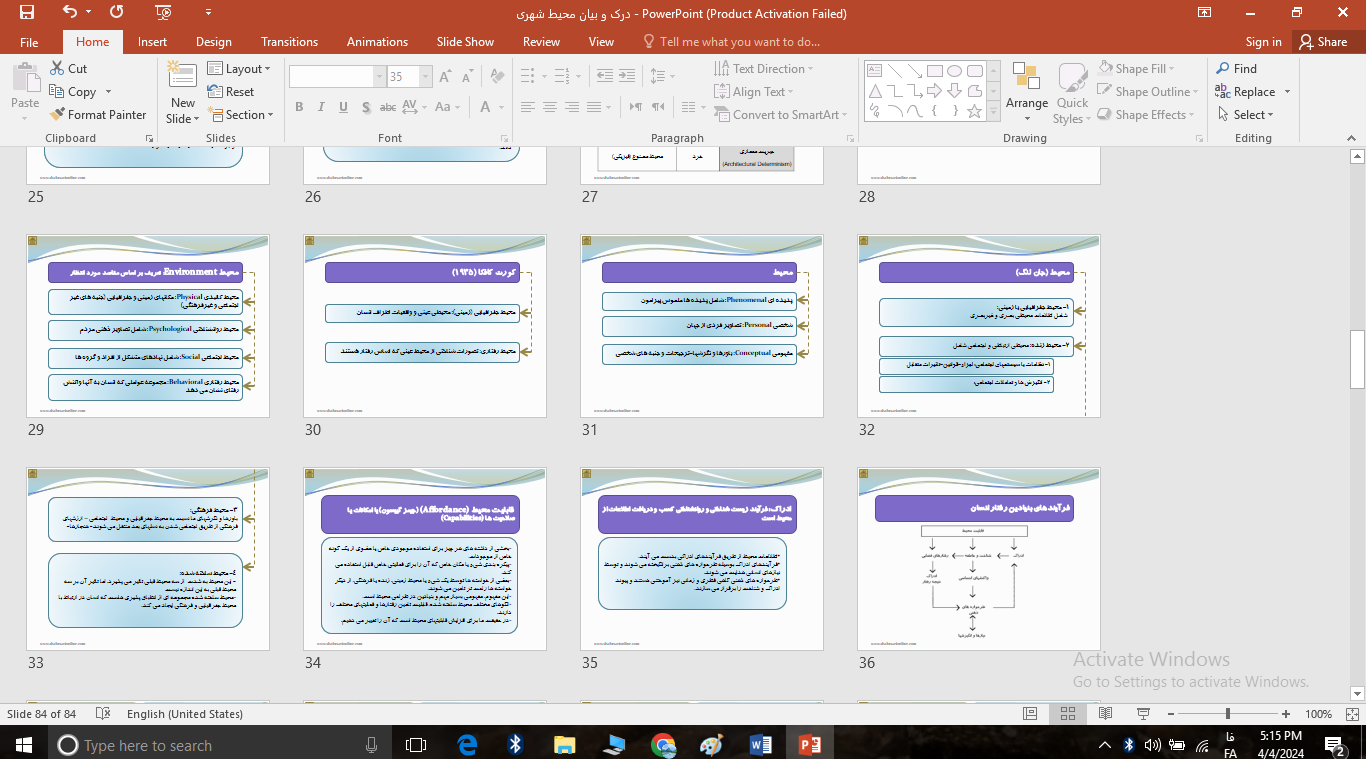Open the Layout dropdown
The width and height of the screenshot is (1366, 759).
click(x=240, y=68)
